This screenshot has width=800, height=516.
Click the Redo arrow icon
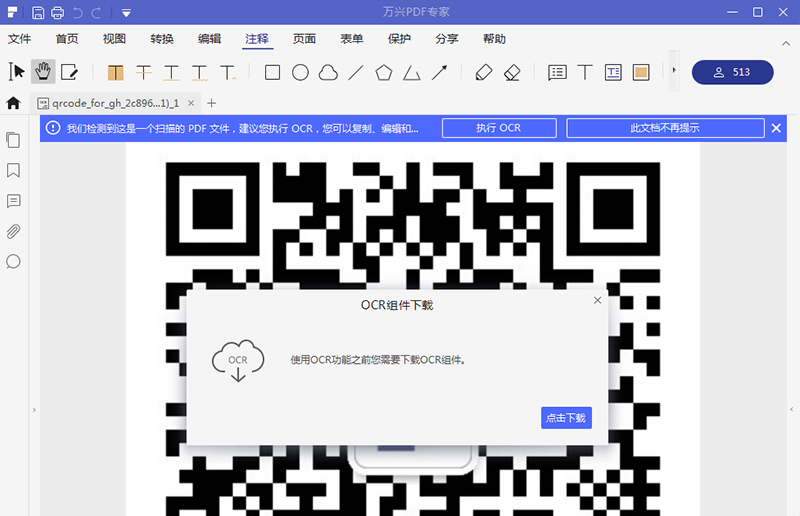(x=96, y=12)
